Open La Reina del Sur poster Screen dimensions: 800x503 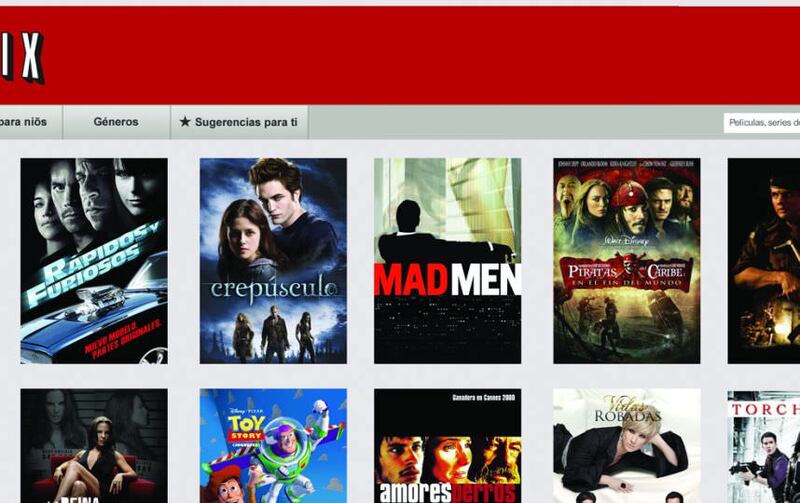point(94,446)
